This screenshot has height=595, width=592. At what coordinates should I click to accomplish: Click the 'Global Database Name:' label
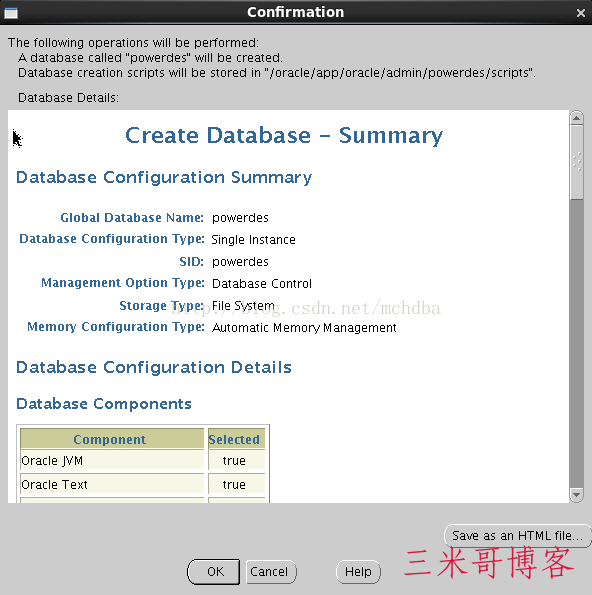point(132,218)
